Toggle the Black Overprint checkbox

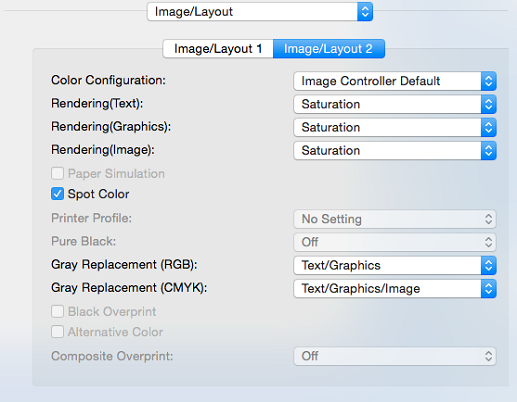[57, 312]
